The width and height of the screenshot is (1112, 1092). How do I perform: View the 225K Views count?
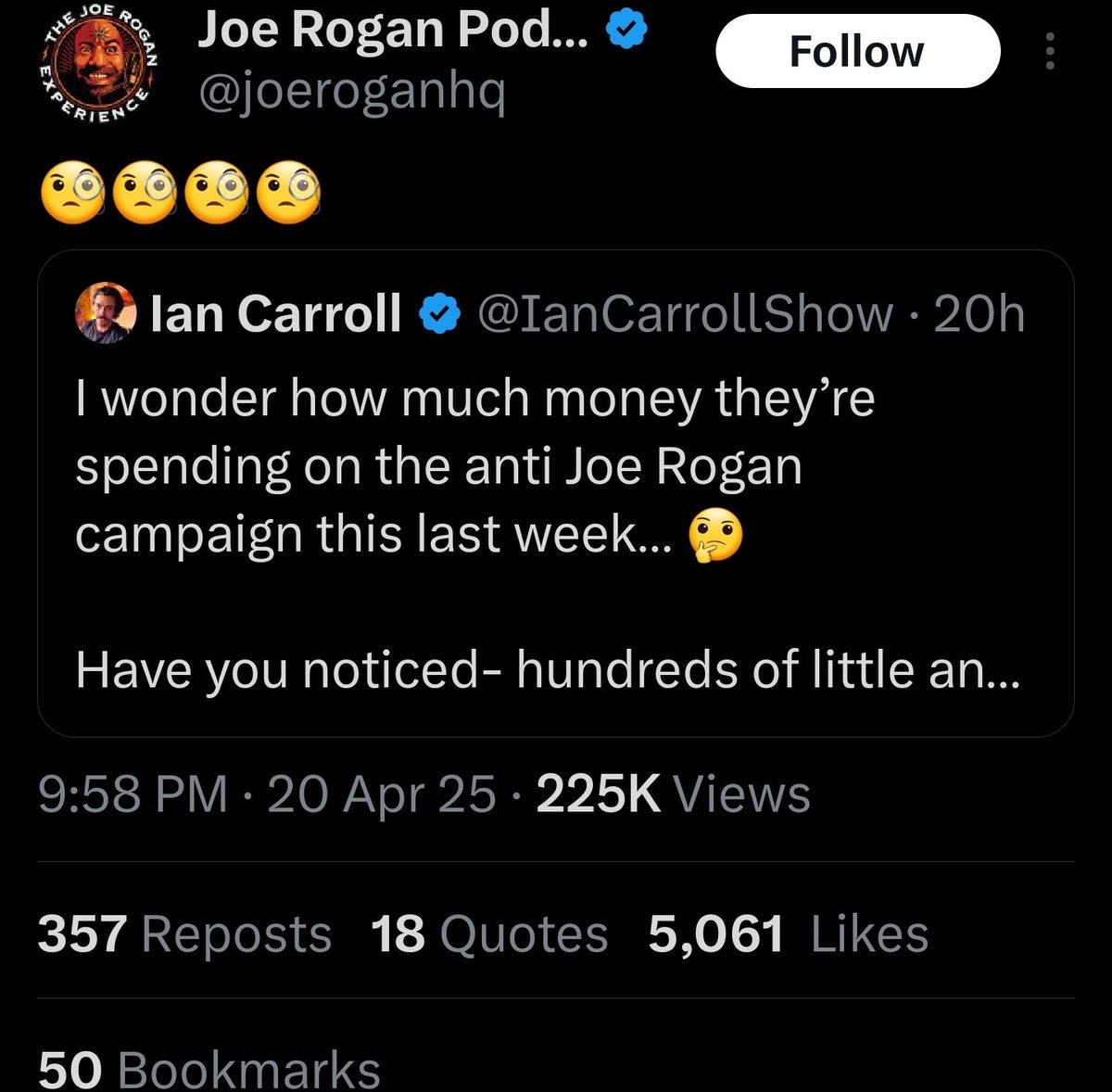point(673,794)
